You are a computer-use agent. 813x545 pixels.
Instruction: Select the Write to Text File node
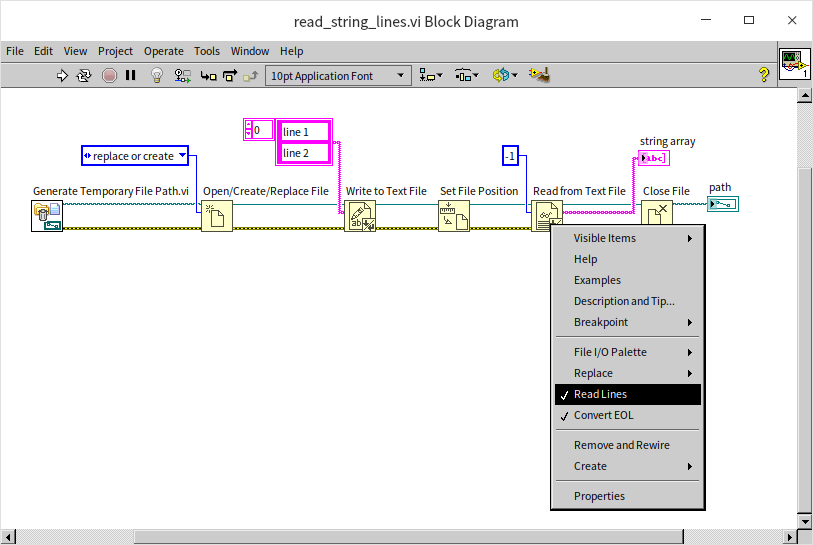pyautogui.click(x=360, y=216)
